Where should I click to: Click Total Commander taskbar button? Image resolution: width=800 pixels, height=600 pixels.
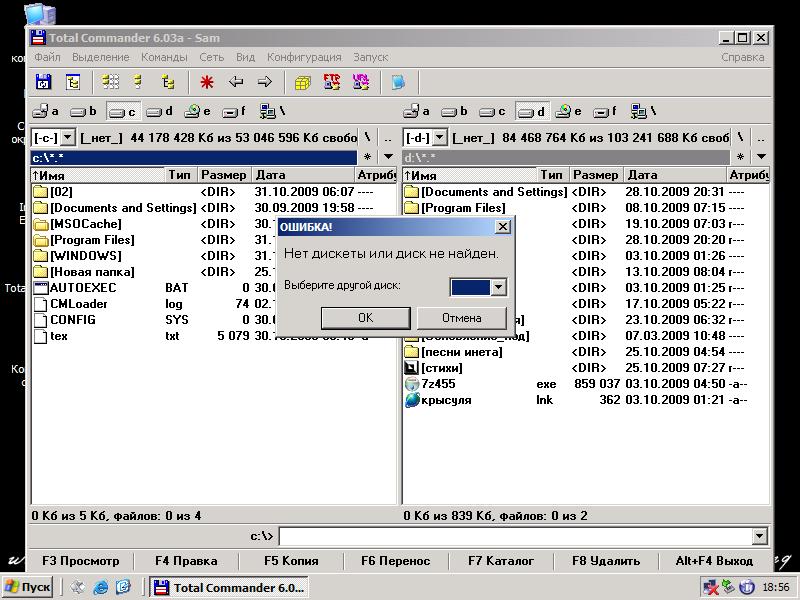pyautogui.click(x=228, y=587)
